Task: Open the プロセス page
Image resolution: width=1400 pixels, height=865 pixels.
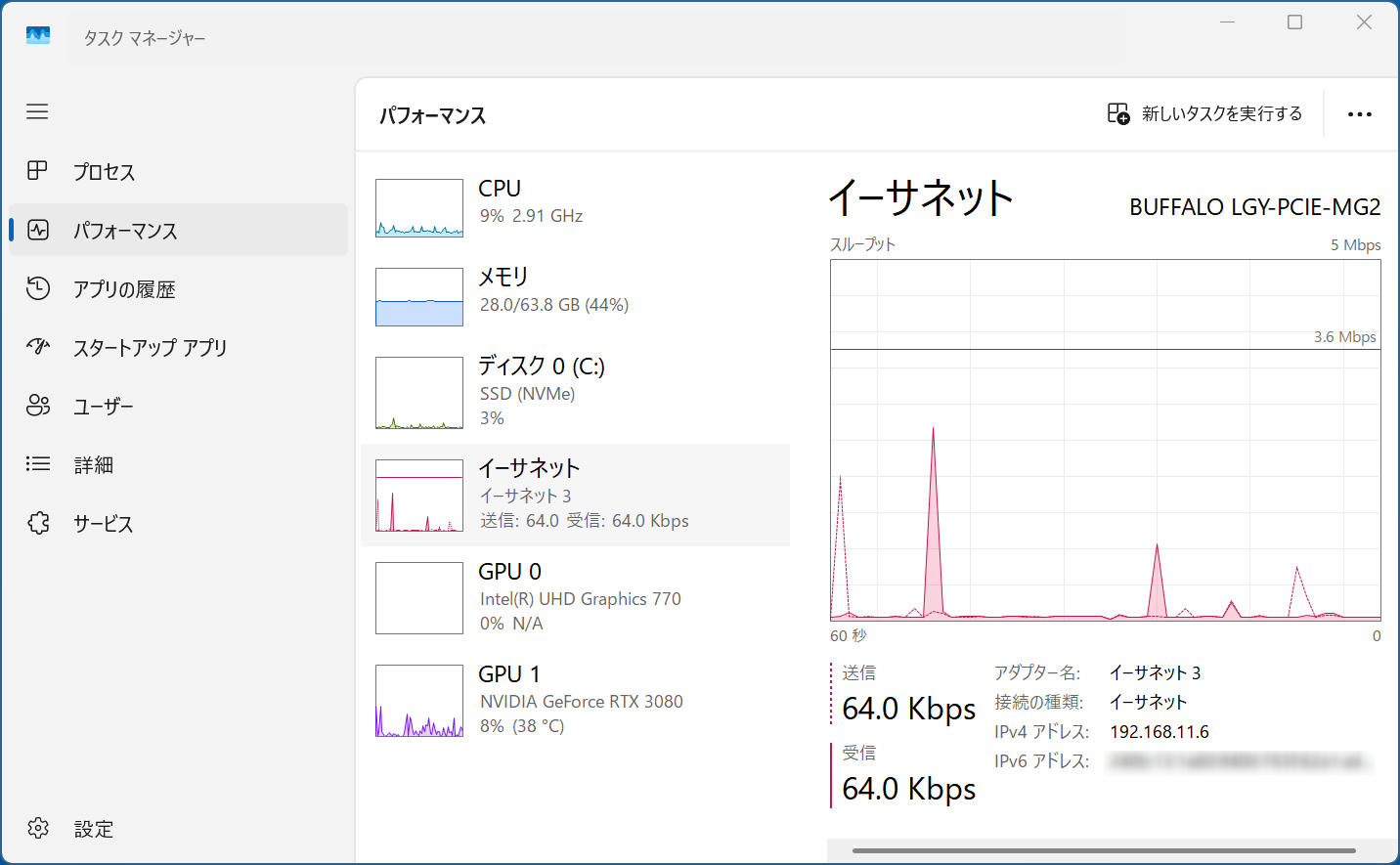Action: click(178, 171)
